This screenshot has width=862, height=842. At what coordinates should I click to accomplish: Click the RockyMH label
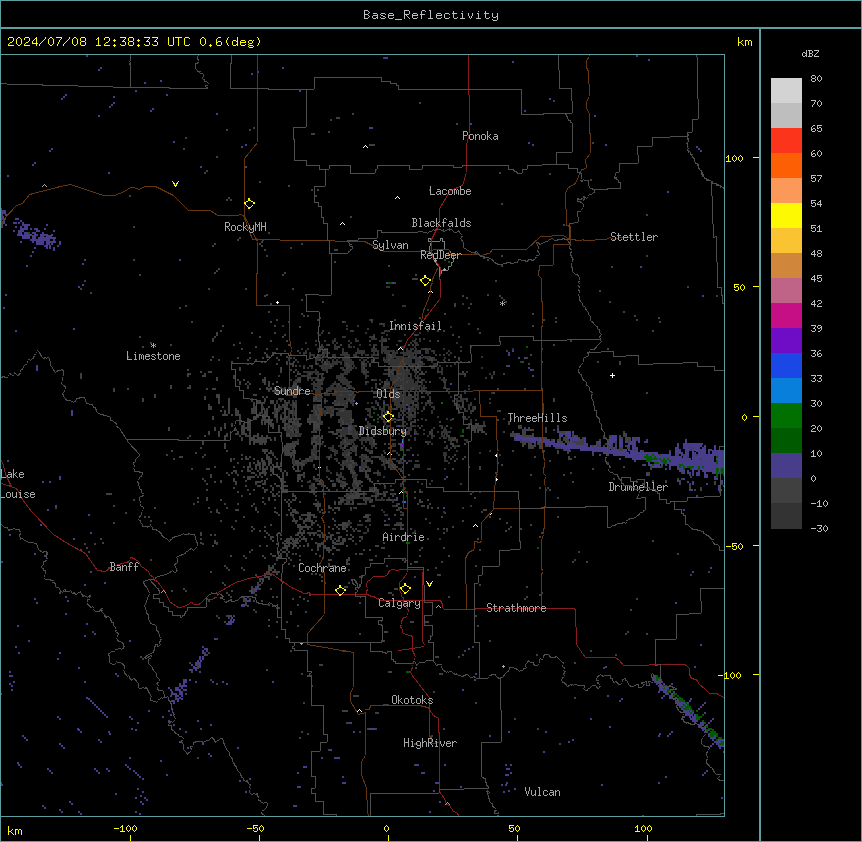245,227
